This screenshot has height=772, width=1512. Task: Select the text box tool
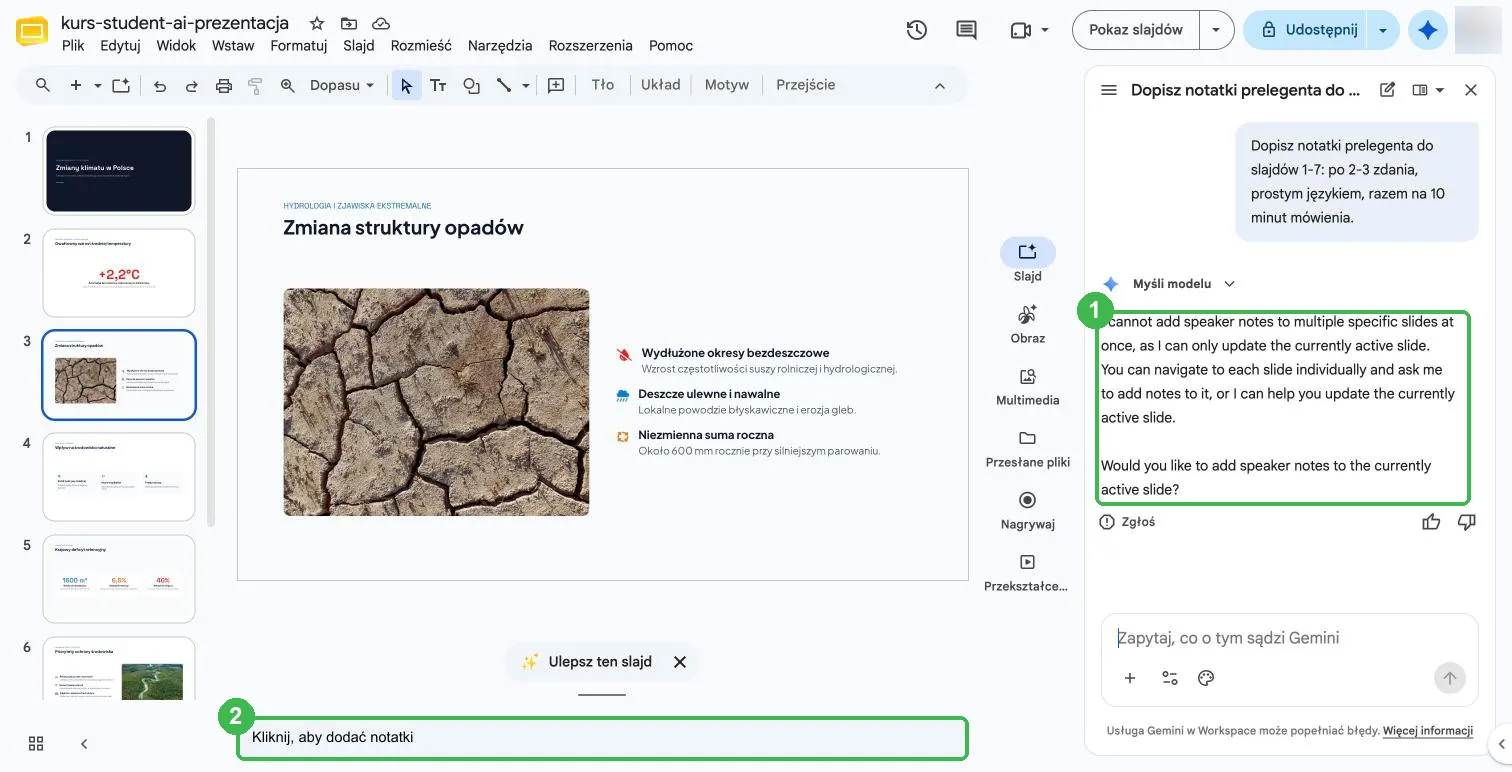(x=438, y=86)
